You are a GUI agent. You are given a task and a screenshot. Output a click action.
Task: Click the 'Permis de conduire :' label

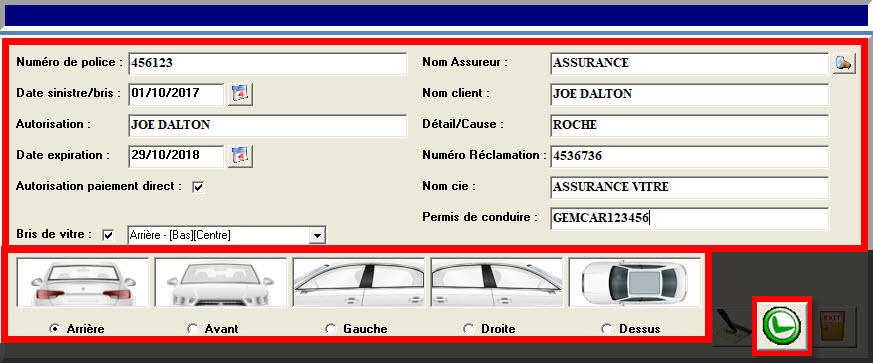point(480,217)
